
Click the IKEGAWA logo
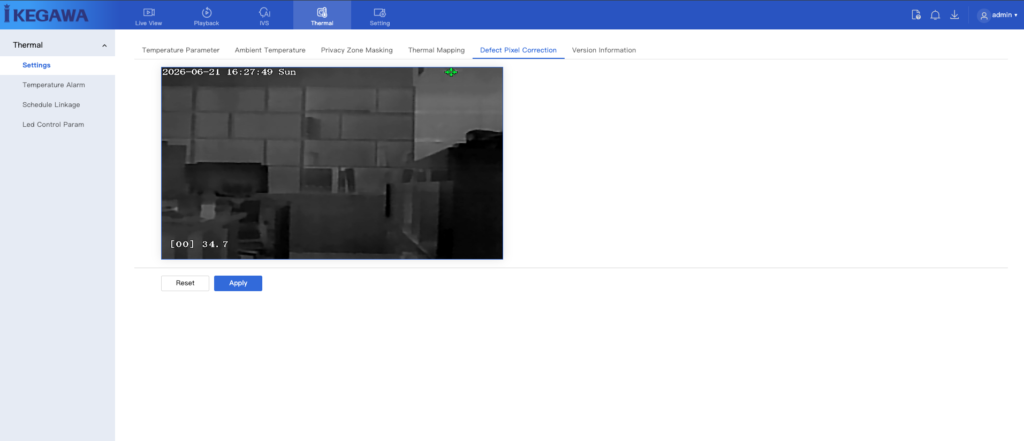point(46,14)
